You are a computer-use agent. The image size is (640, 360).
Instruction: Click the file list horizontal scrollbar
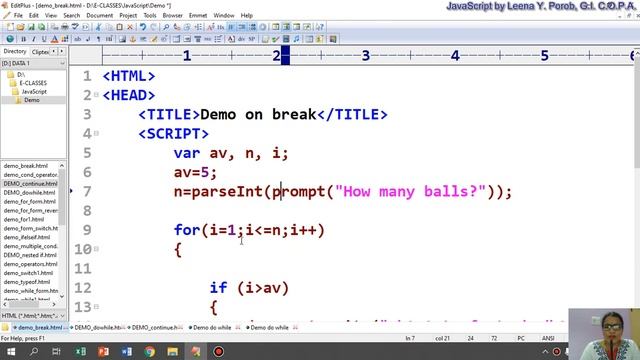point(29,304)
